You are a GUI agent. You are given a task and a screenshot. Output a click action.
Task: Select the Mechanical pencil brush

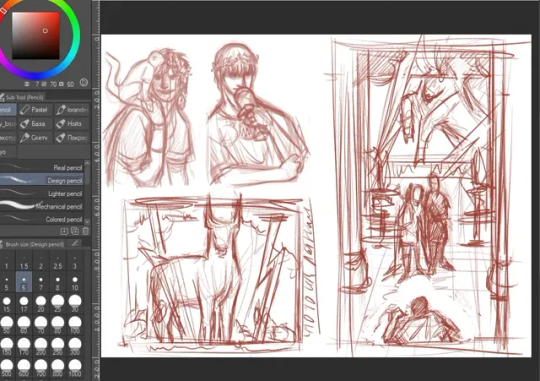tap(42, 206)
